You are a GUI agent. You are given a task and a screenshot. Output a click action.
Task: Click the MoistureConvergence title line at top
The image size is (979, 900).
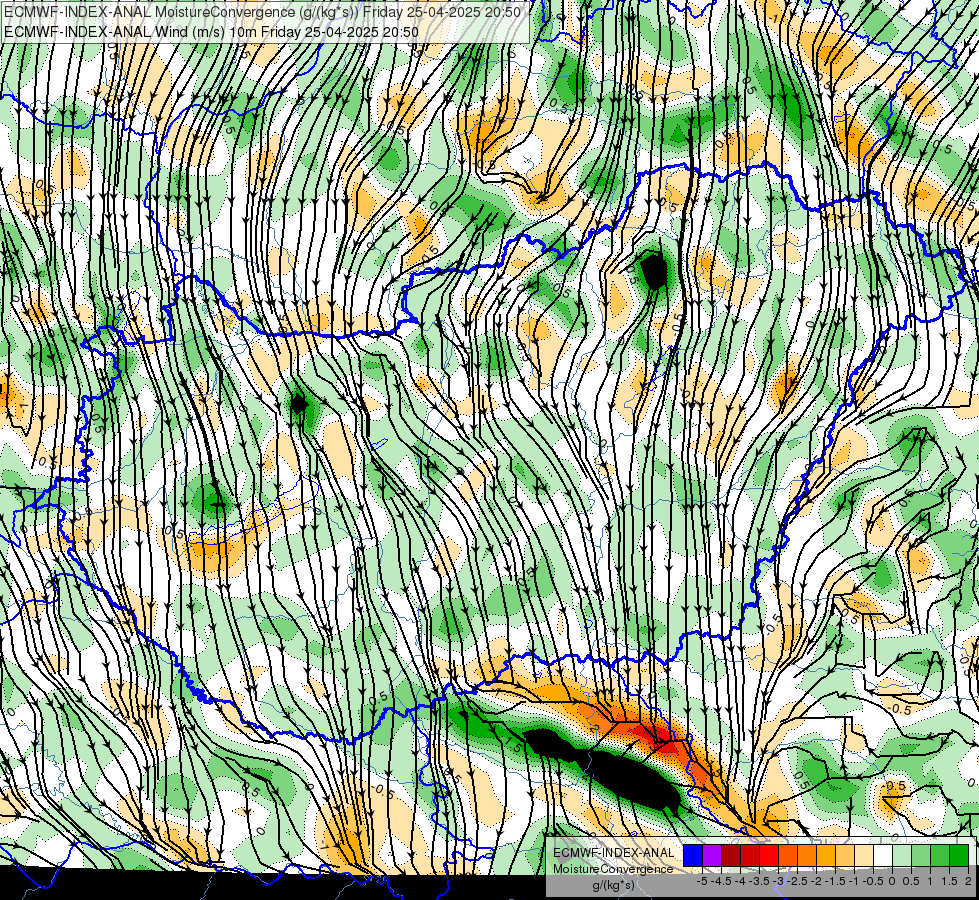pyautogui.click(x=262, y=12)
